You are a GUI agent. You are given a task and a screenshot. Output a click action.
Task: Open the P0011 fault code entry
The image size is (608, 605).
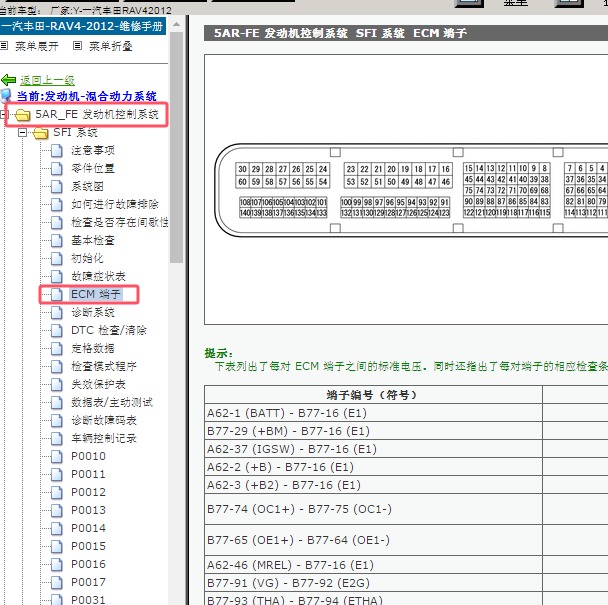click(x=88, y=474)
